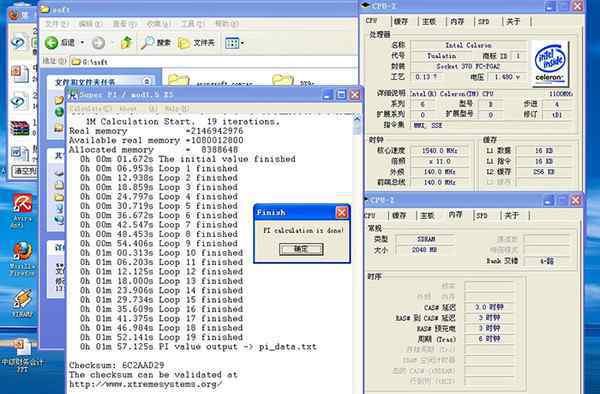
Task: Click the Tualatin code name field
Action: [x=442, y=56]
